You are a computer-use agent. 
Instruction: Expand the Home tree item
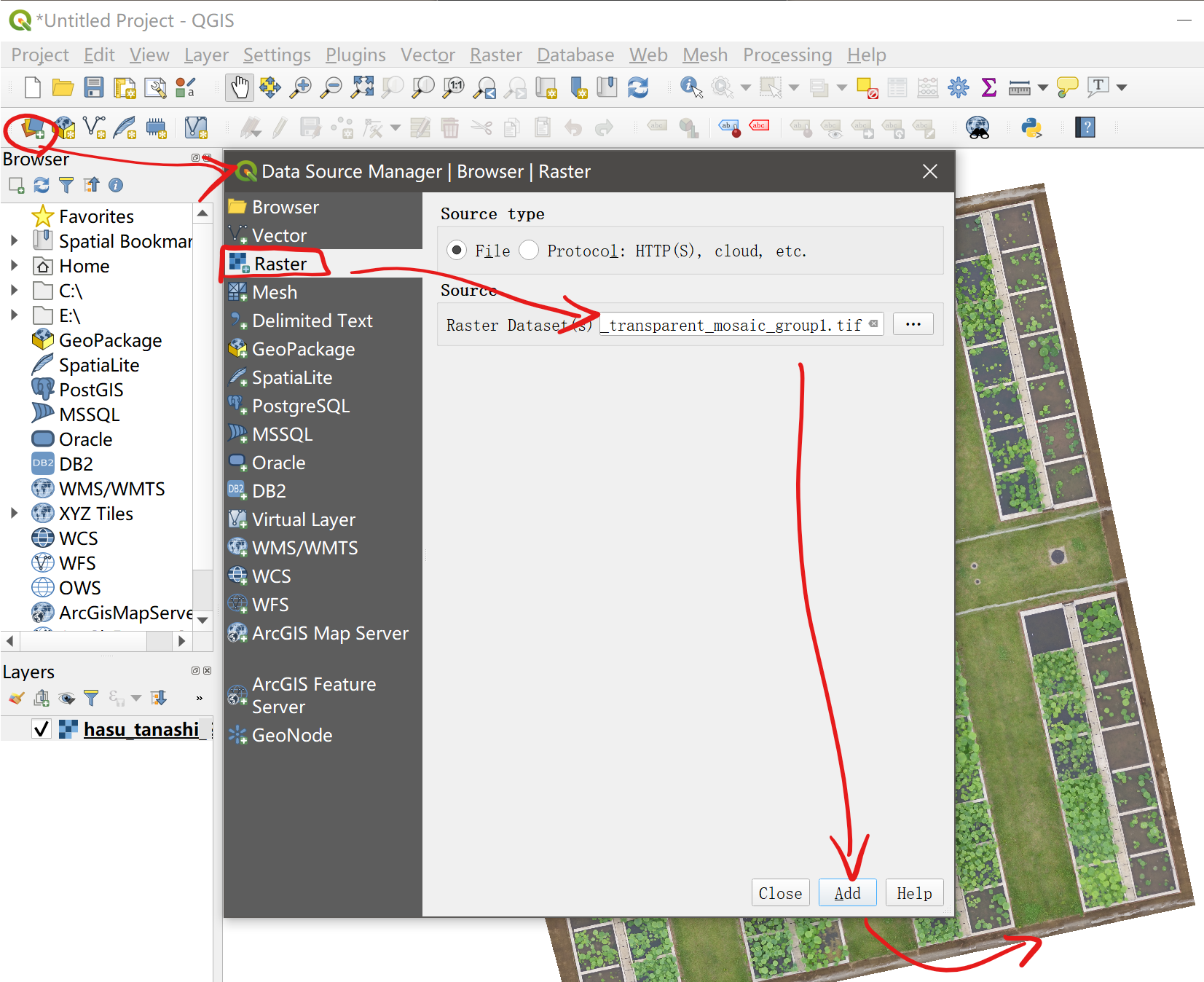coord(14,265)
